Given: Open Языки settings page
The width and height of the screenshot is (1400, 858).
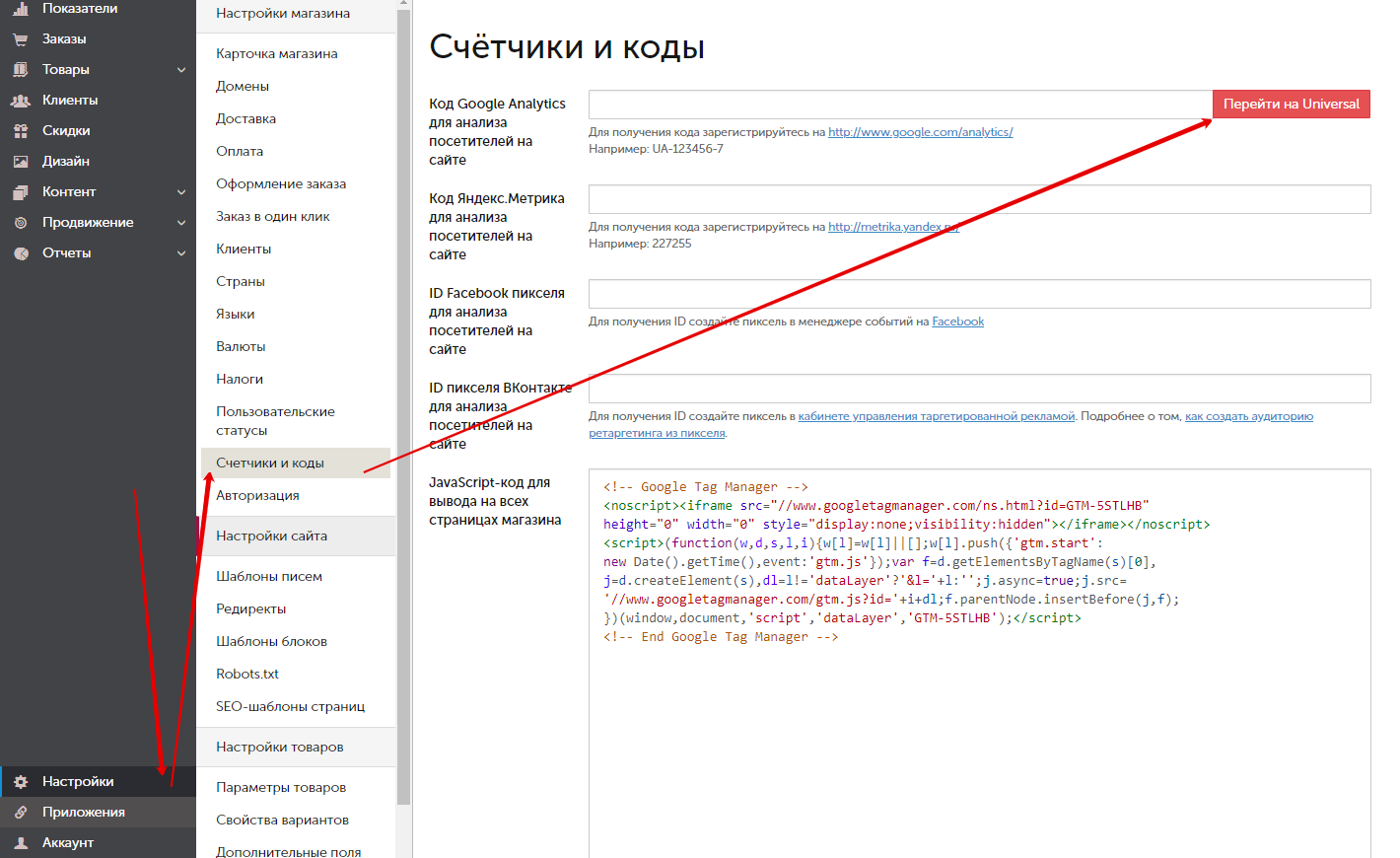Looking at the screenshot, I should (236, 315).
